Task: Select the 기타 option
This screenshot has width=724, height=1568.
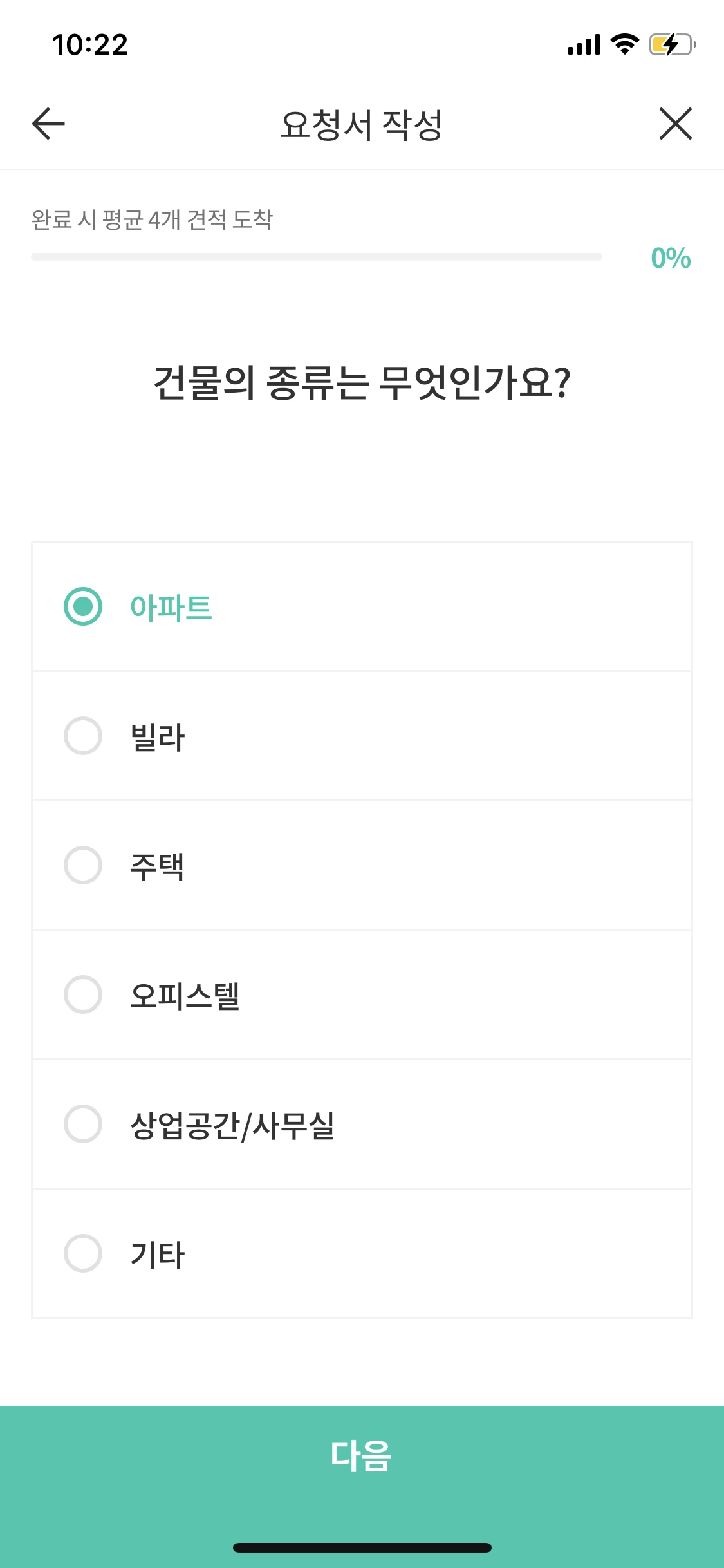Action: [362, 1252]
